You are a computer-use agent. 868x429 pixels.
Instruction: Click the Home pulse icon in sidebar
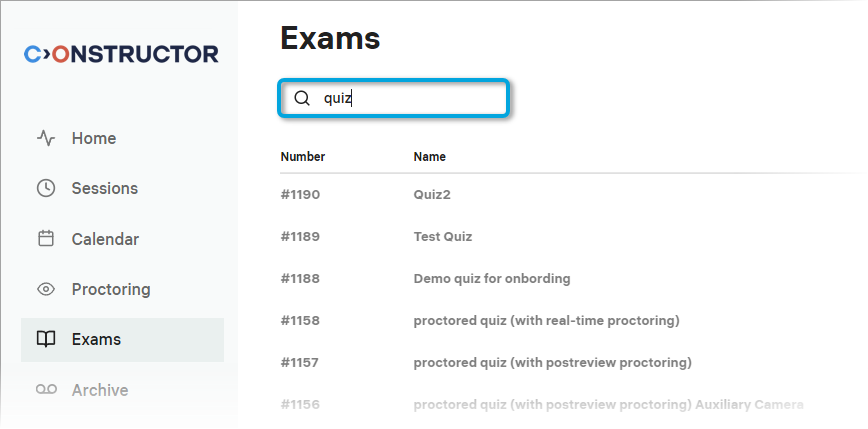[46, 138]
